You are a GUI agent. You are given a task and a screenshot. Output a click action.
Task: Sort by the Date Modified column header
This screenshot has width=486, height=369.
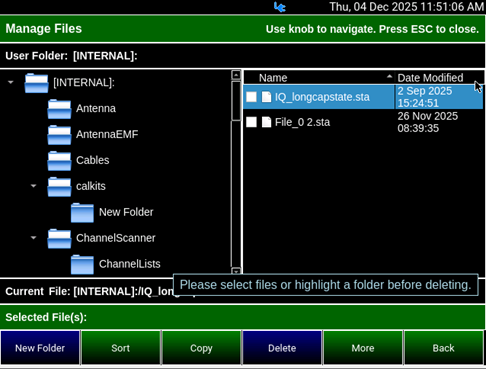tap(439, 78)
